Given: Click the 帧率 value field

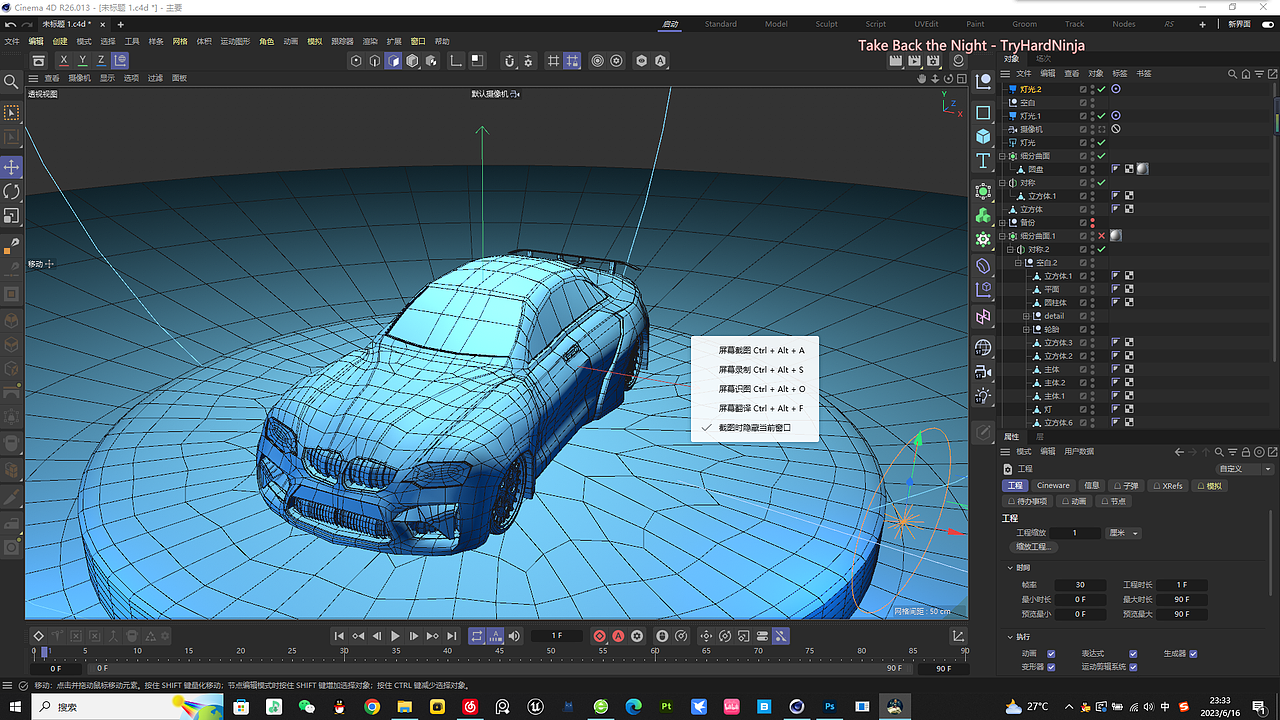Looking at the screenshot, I should coord(1080,585).
